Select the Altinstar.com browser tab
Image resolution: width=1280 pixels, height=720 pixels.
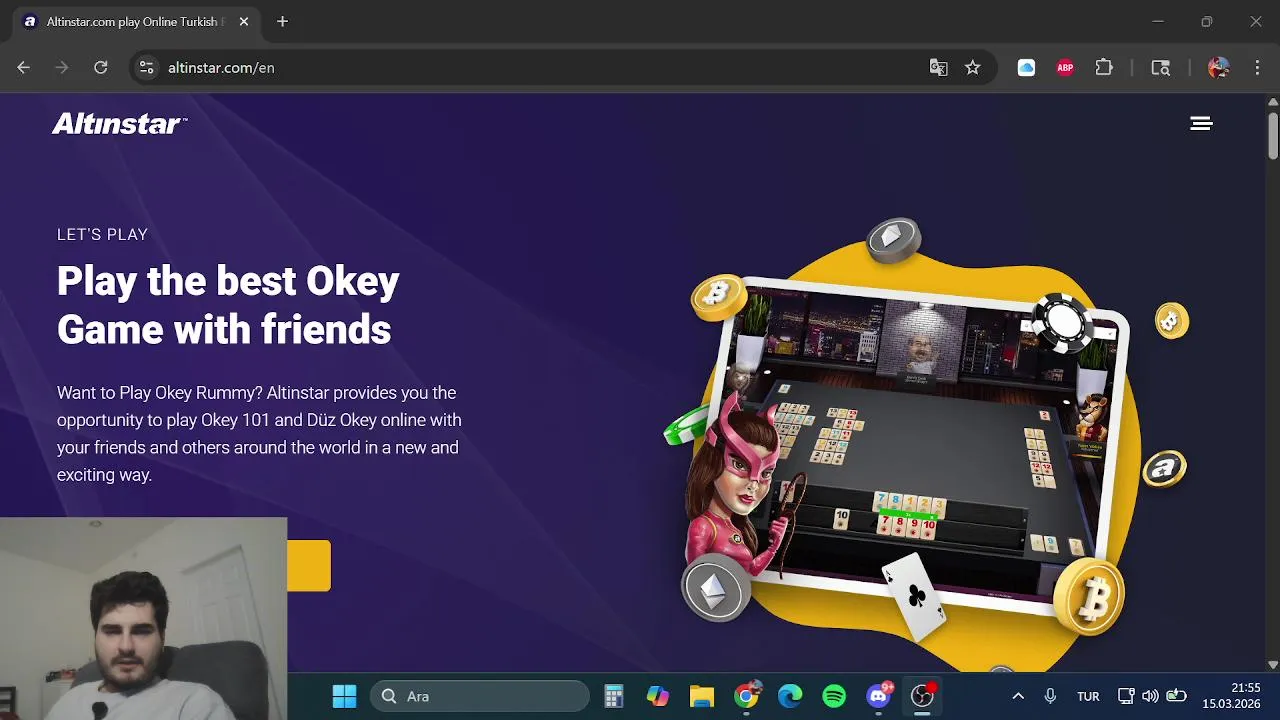tap(136, 21)
